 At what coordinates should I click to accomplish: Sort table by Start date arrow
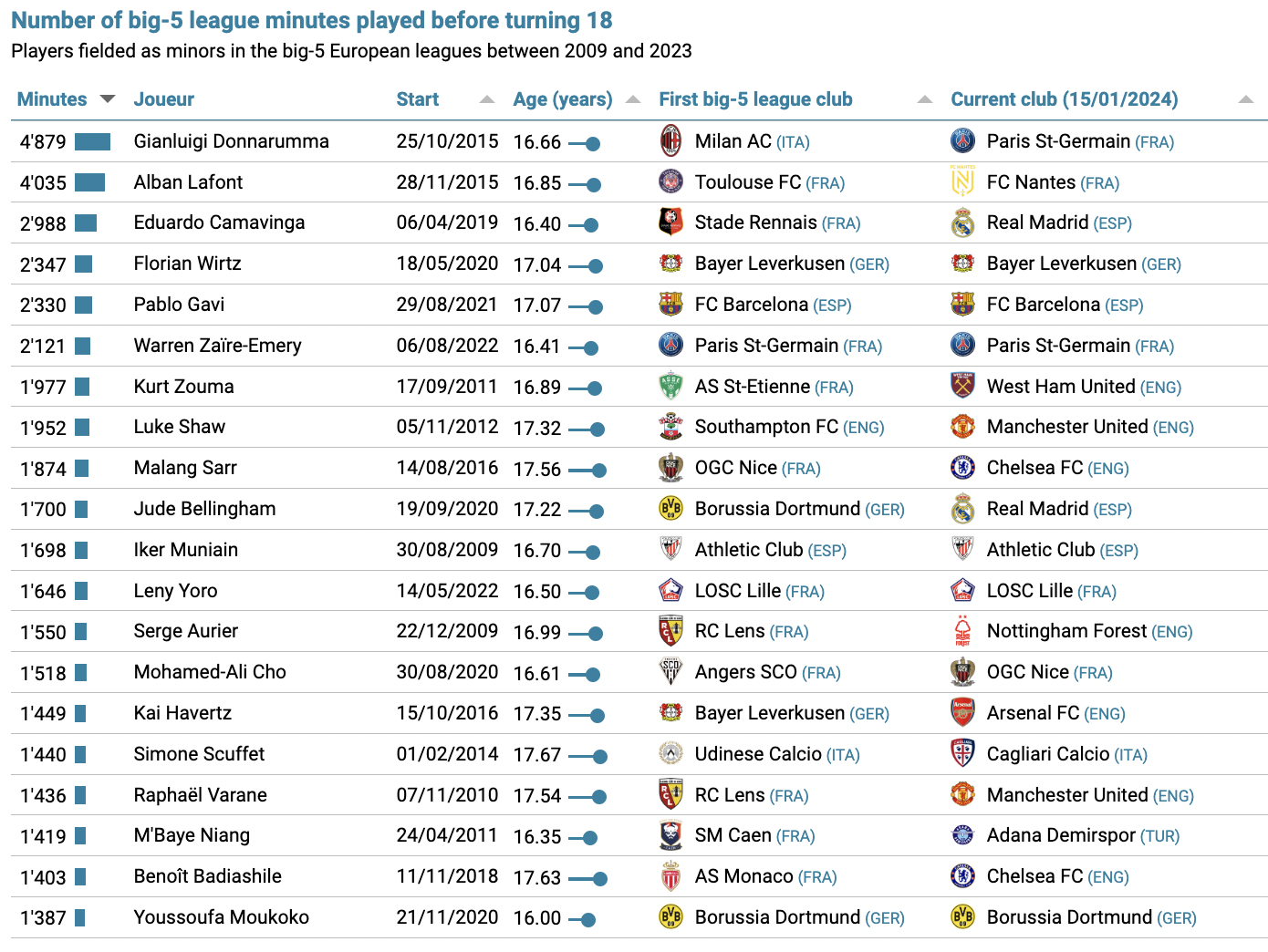pyautogui.click(x=487, y=99)
